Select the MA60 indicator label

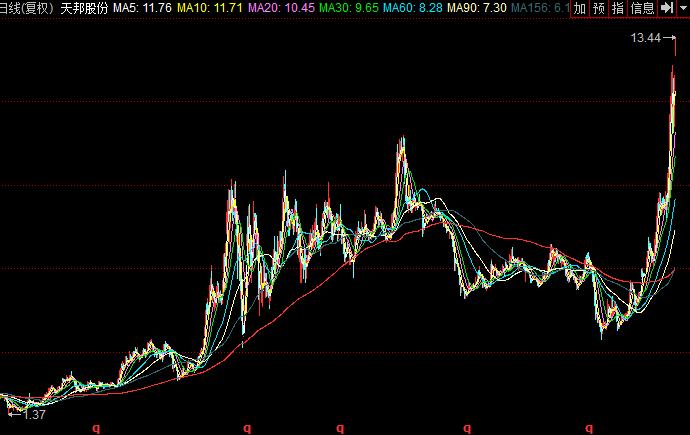(x=413, y=8)
